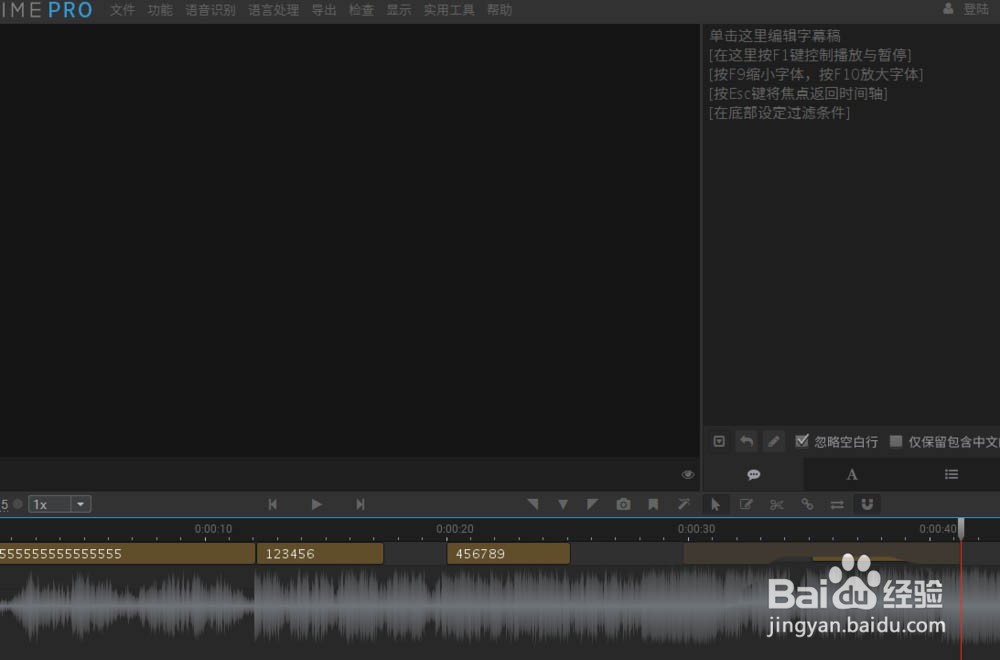Click the 0:00:10 mark on time ruler

click(213, 529)
